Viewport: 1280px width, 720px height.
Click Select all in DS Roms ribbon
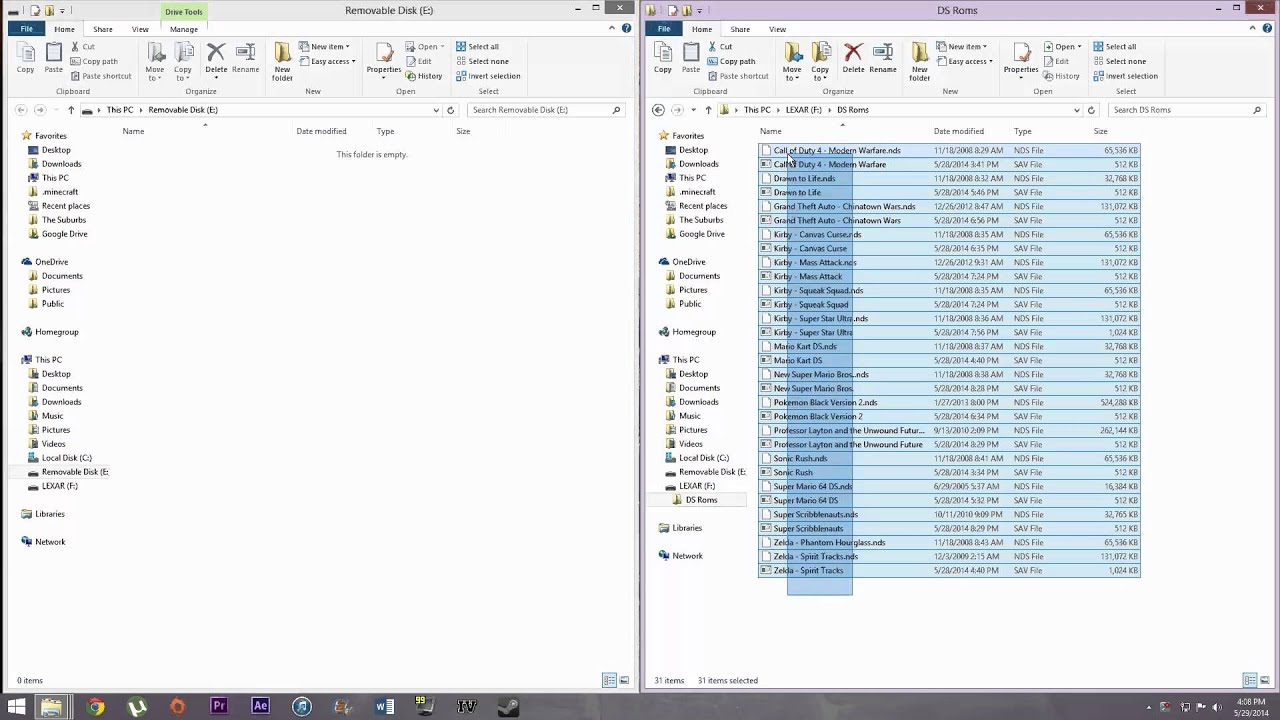tap(1115, 46)
